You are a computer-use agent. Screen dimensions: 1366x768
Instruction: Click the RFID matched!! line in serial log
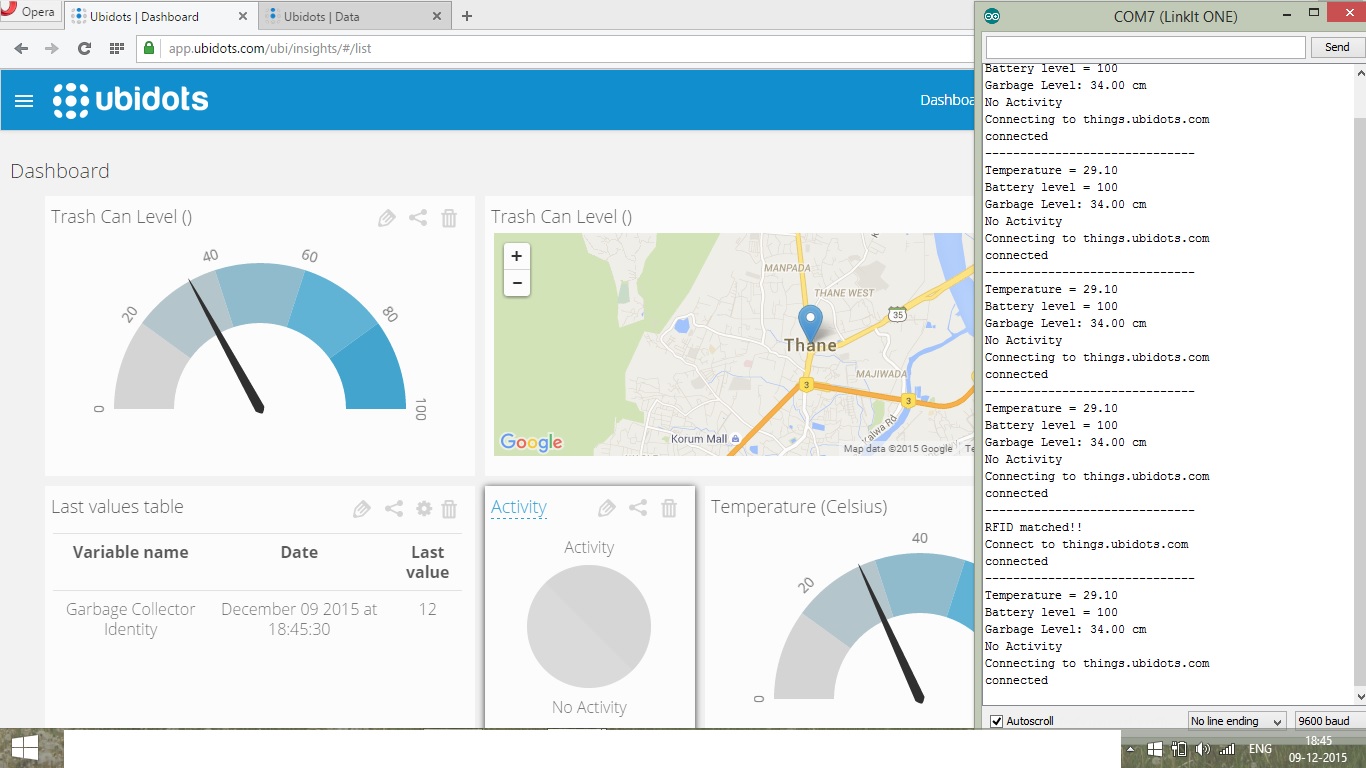(1034, 527)
